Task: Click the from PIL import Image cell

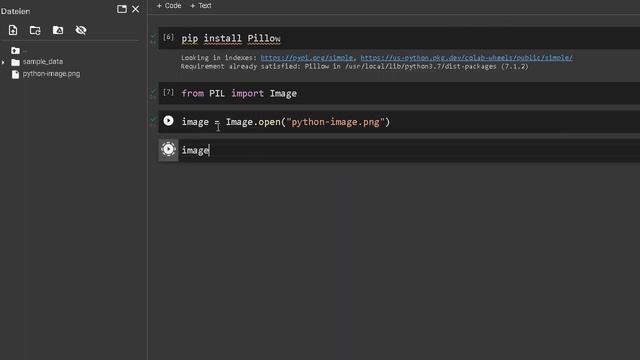Action: coord(399,93)
